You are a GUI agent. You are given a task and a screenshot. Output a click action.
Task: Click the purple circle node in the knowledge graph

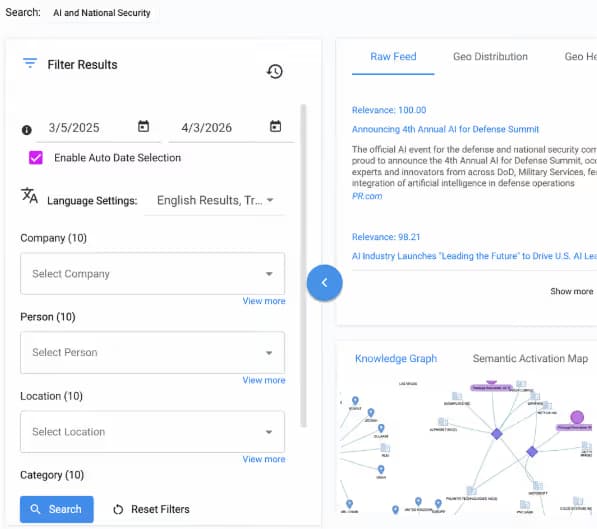click(x=577, y=417)
